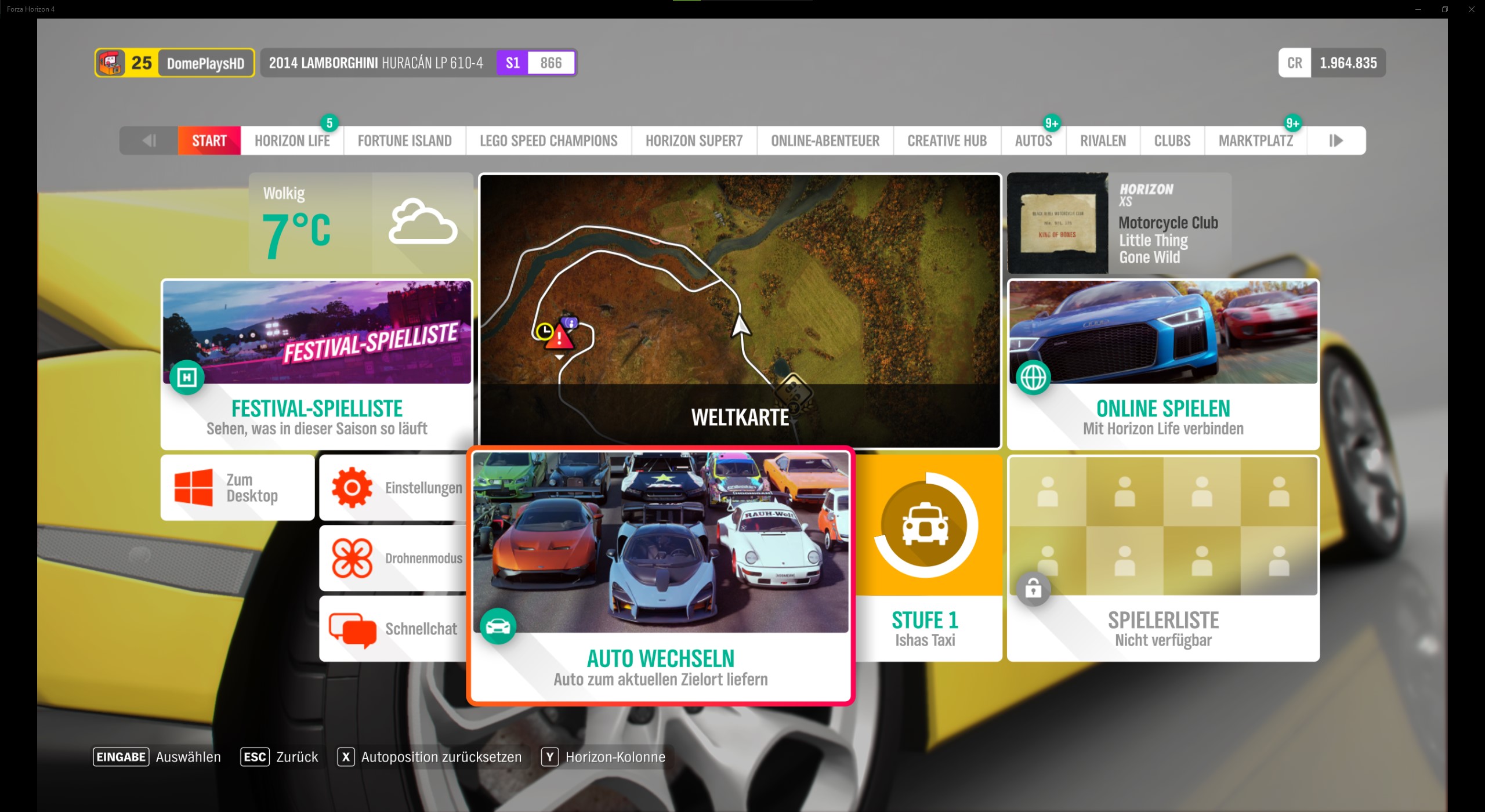
Task: Select the LEGO Speed Champions tab
Action: pos(548,141)
